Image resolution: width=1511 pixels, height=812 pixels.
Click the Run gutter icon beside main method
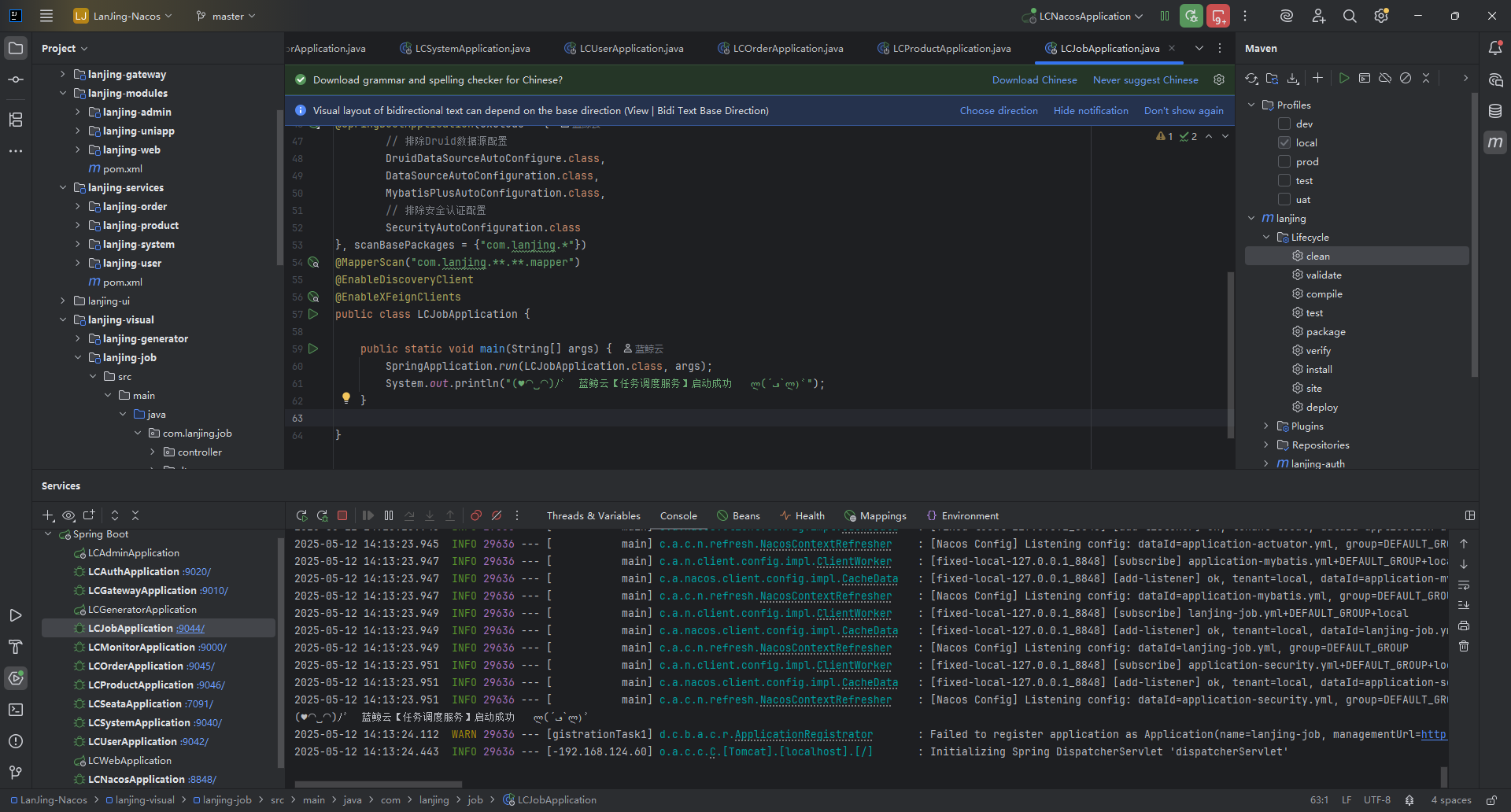pyautogui.click(x=313, y=349)
